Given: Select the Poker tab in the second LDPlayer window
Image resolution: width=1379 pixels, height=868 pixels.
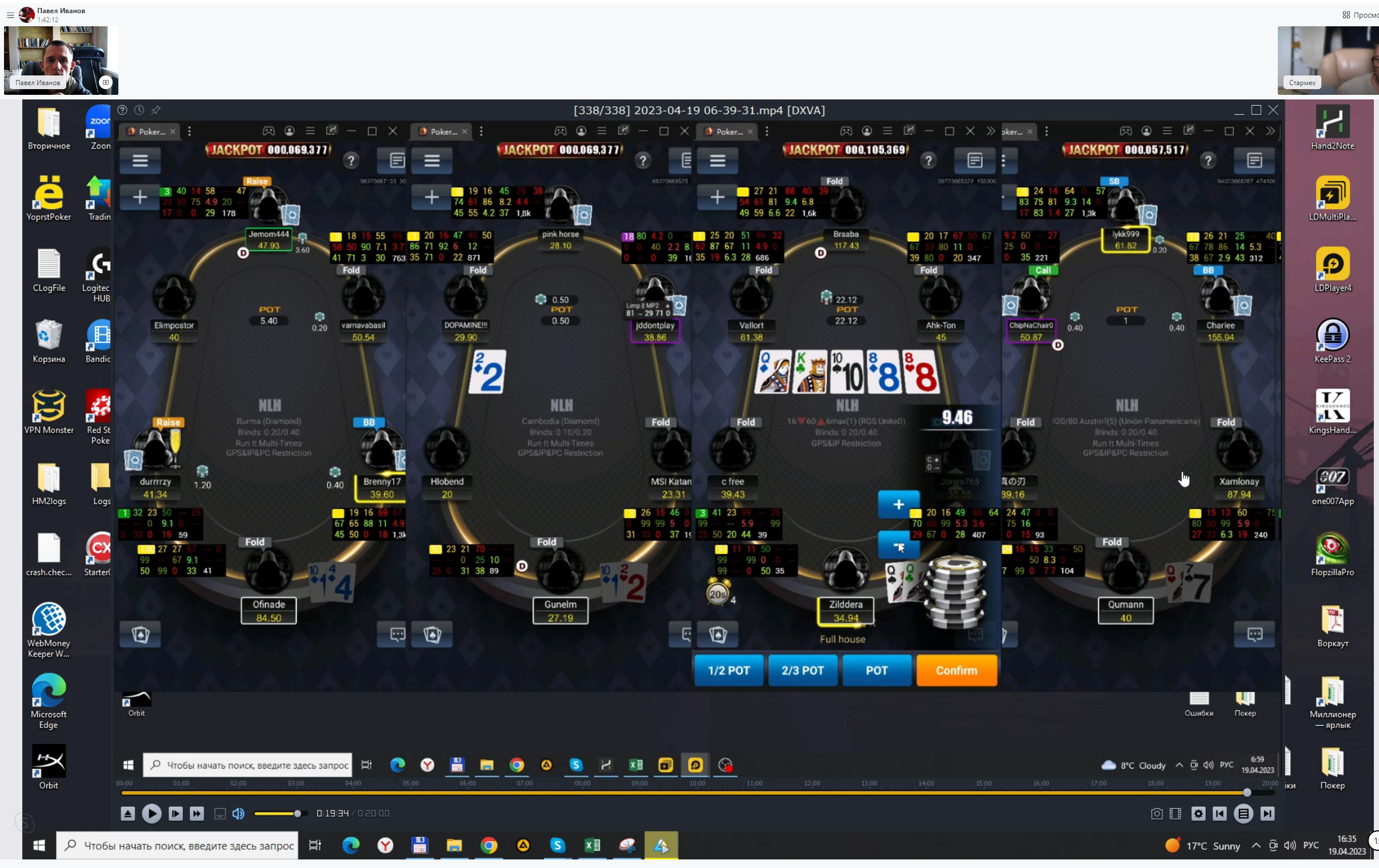Looking at the screenshot, I should [441, 131].
